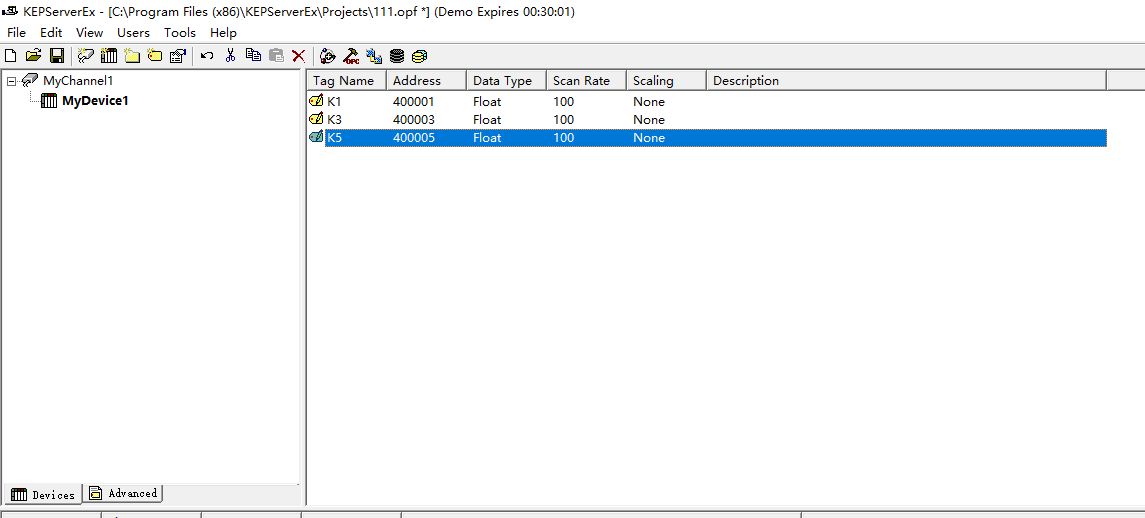Click scan rate 100 in K5 row

click(x=564, y=137)
